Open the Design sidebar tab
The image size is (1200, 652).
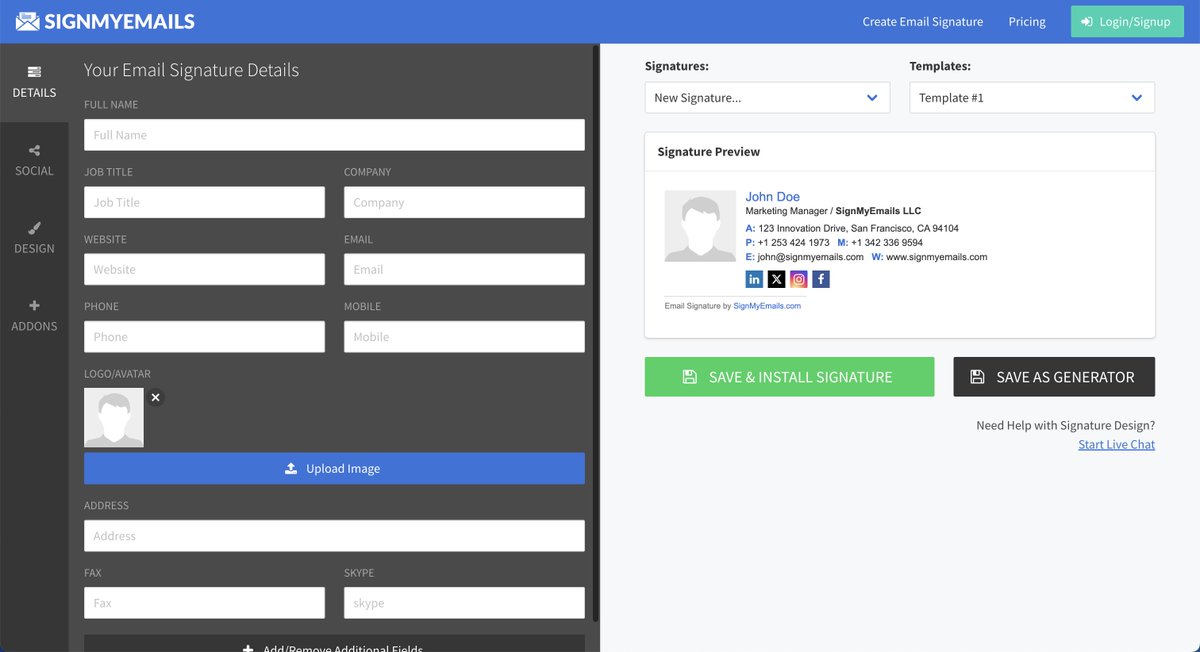(x=34, y=239)
